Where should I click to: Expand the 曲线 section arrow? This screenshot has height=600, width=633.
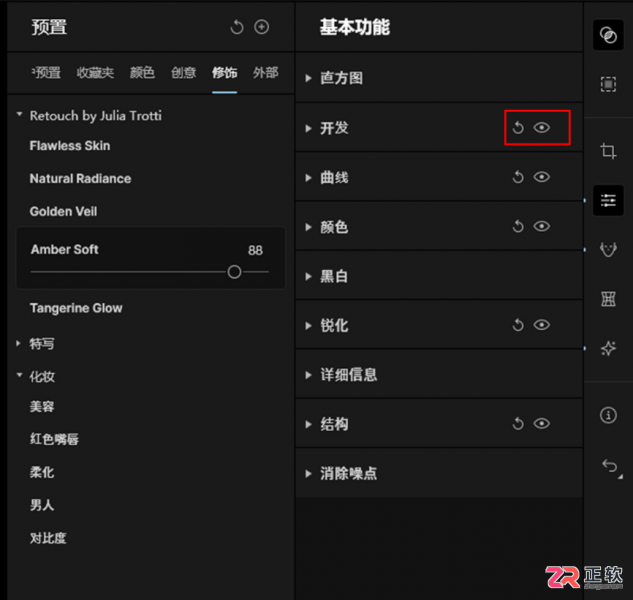point(309,178)
